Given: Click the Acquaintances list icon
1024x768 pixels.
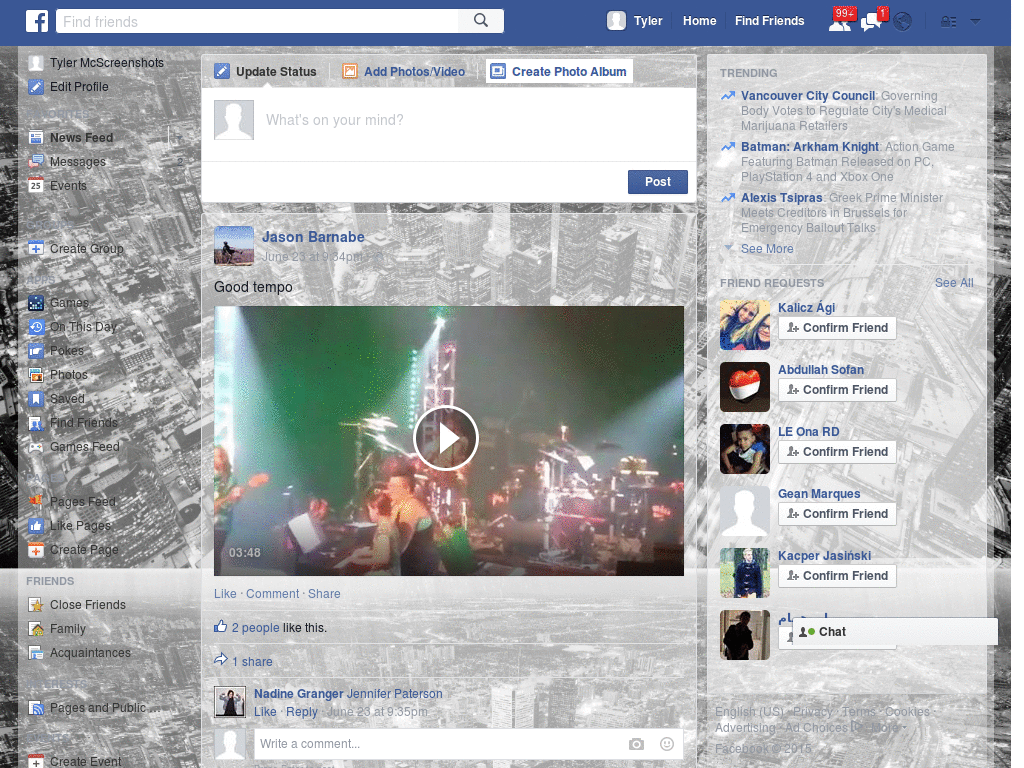Looking at the screenshot, I should click(x=36, y=652).
